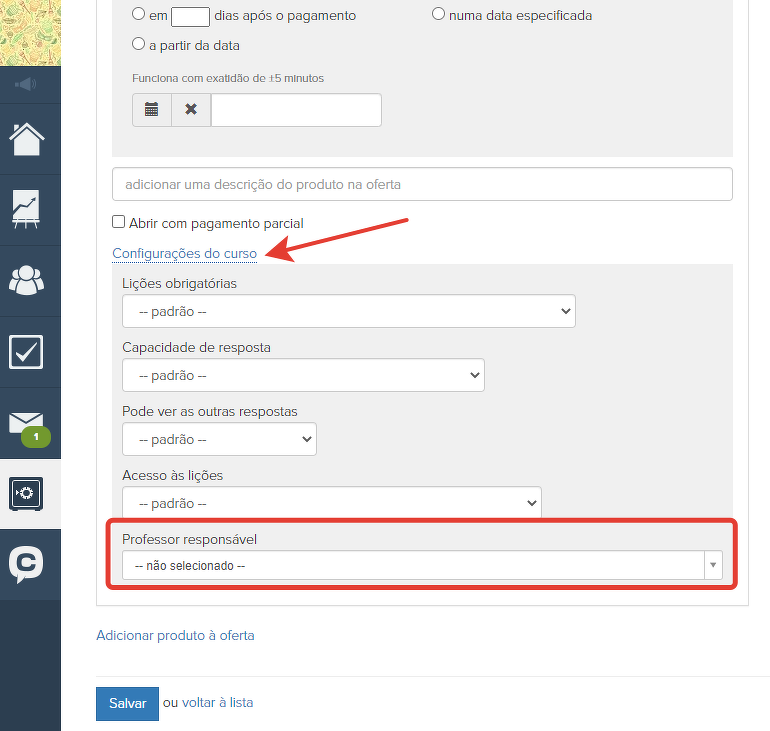The width and height of the screenshot is (770, 731).
Task: Click the analytics chart sidebar icon
Action: click(27, 209)
